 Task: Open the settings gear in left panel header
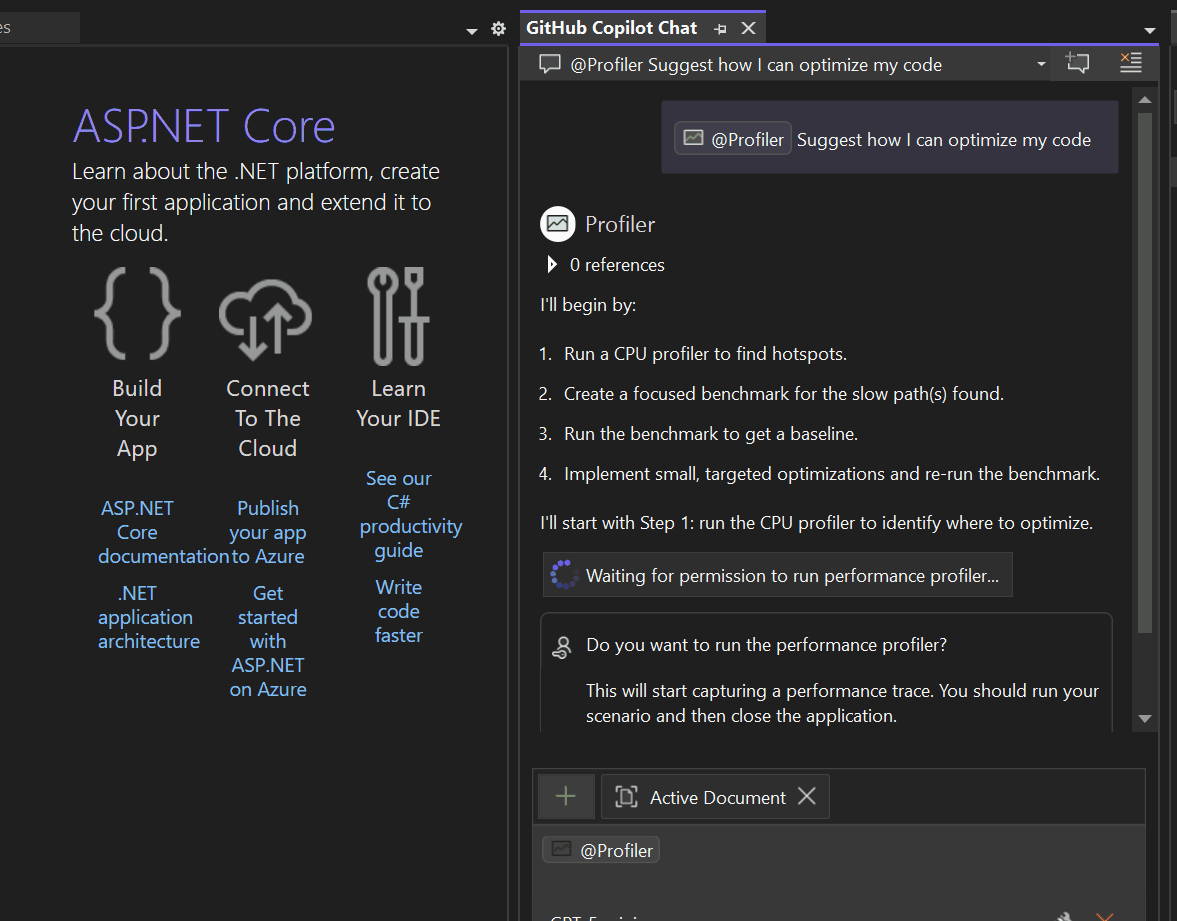pyautogui.click(x=498, y=29)
